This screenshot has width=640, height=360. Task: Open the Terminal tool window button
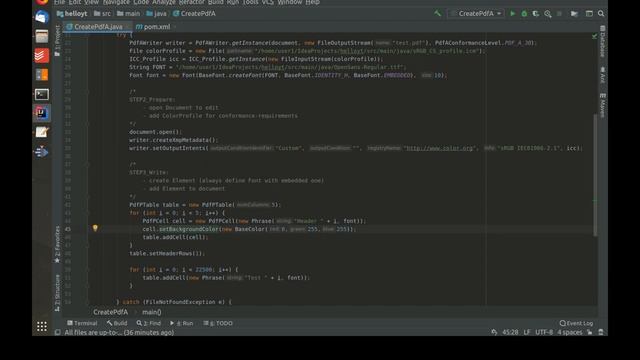click(82, 323)
